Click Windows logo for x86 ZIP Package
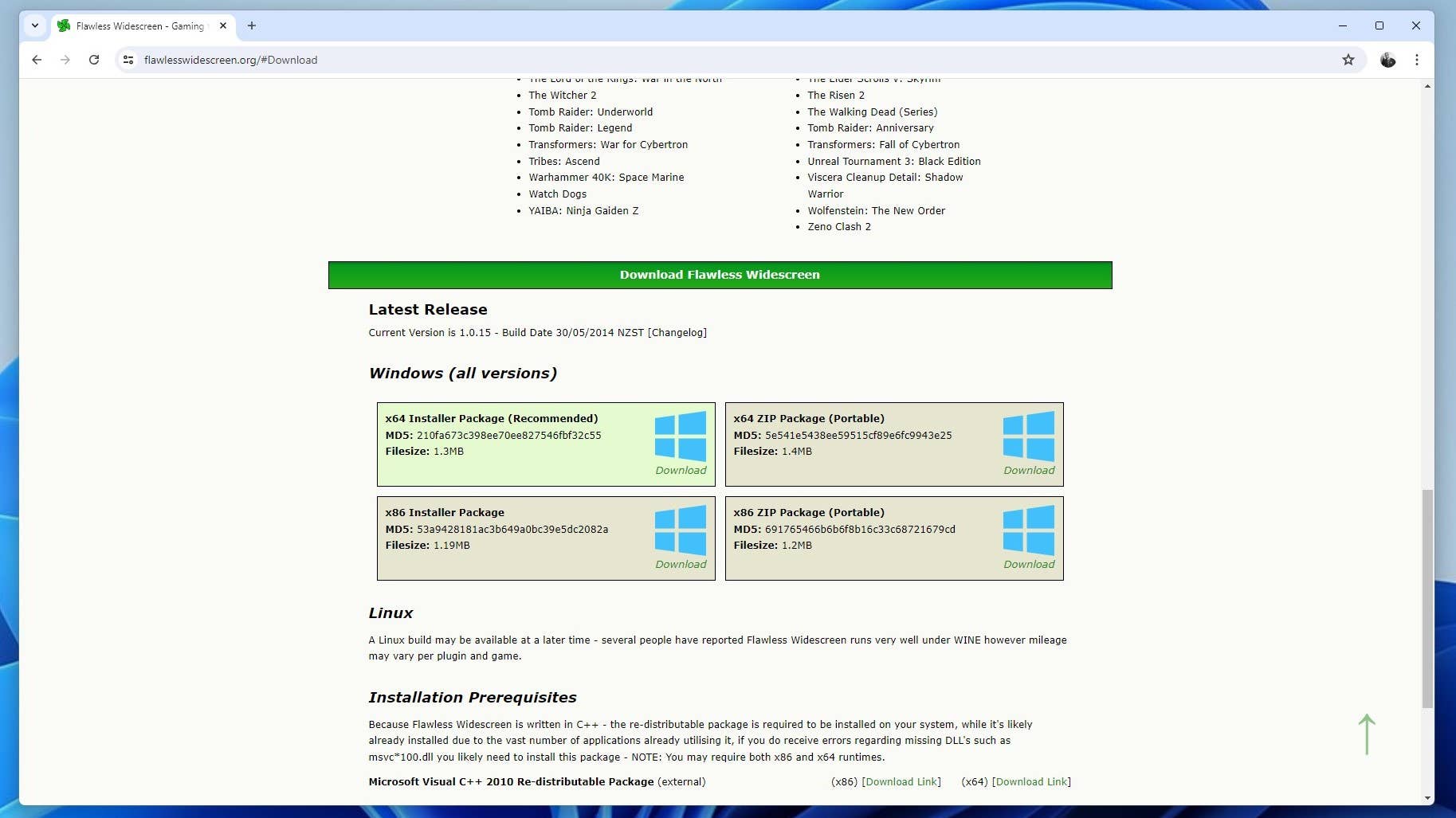 (1028, 530)
